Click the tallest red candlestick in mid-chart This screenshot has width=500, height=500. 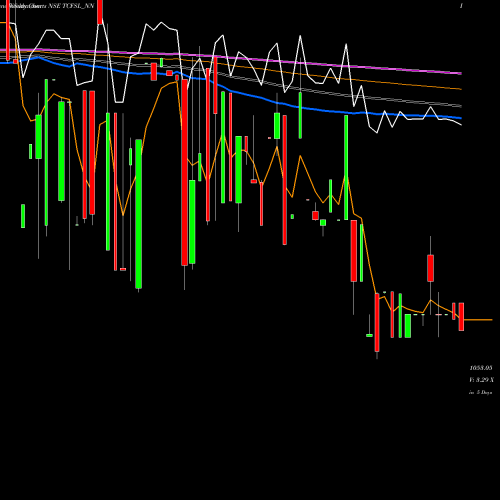click(x=184, y=172)
